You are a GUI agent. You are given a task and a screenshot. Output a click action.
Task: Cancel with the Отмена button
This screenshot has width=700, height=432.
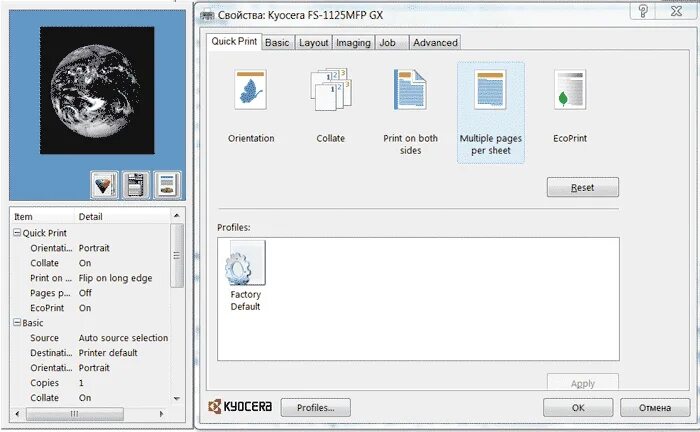tap(655, 407)
